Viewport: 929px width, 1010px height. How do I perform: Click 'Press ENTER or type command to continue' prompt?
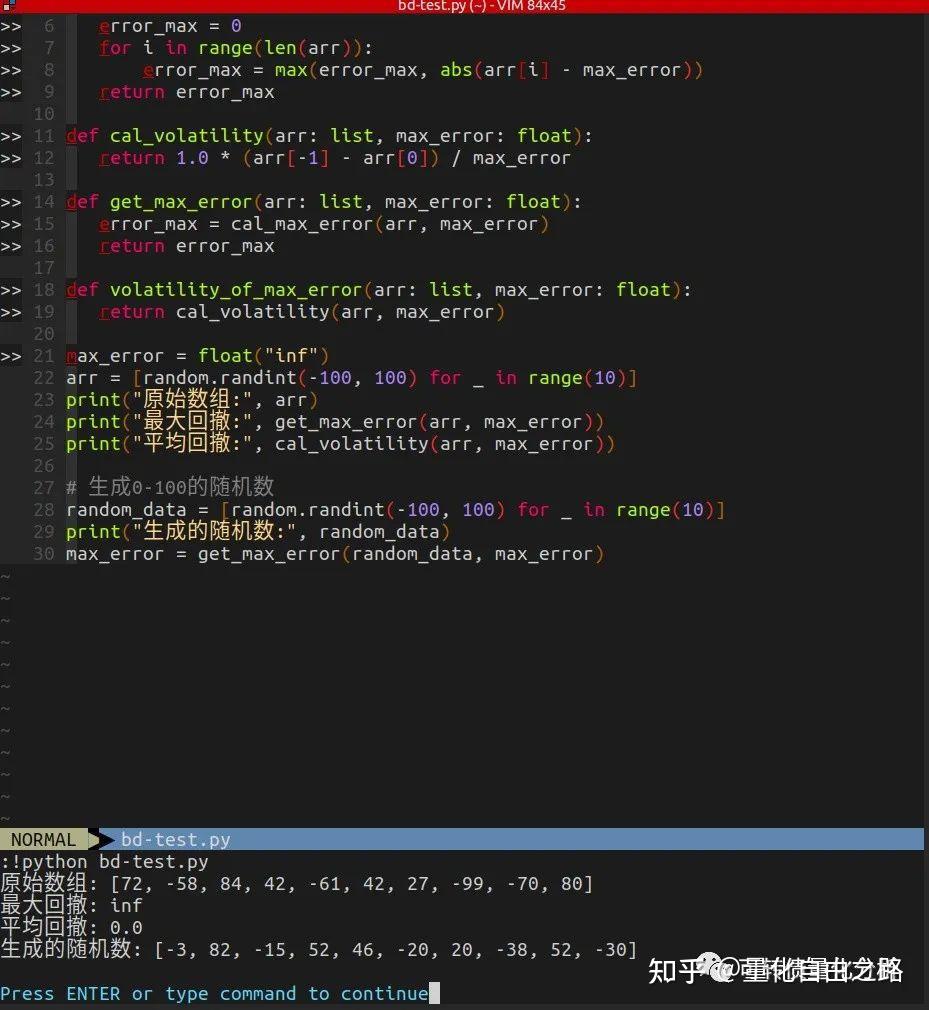[x=214, y=994]
